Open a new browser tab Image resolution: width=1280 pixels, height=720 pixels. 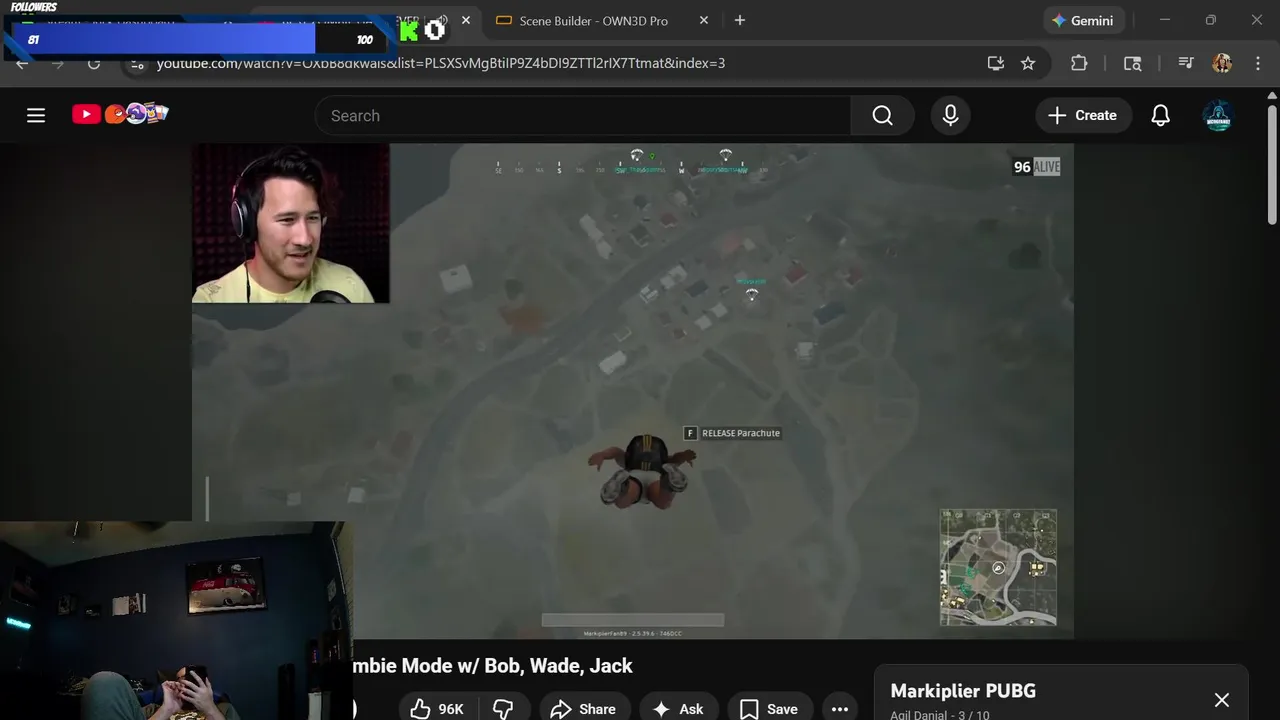tap(740, 21)
